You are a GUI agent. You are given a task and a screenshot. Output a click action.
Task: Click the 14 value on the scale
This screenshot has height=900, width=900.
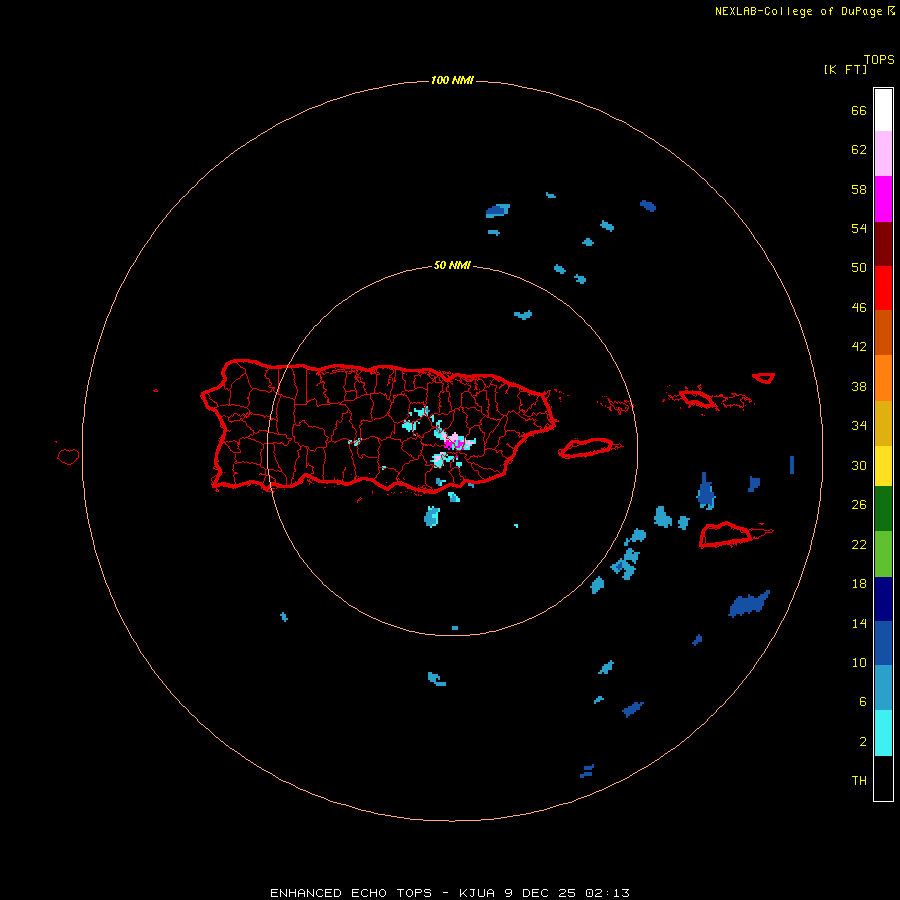pos(859,623)
